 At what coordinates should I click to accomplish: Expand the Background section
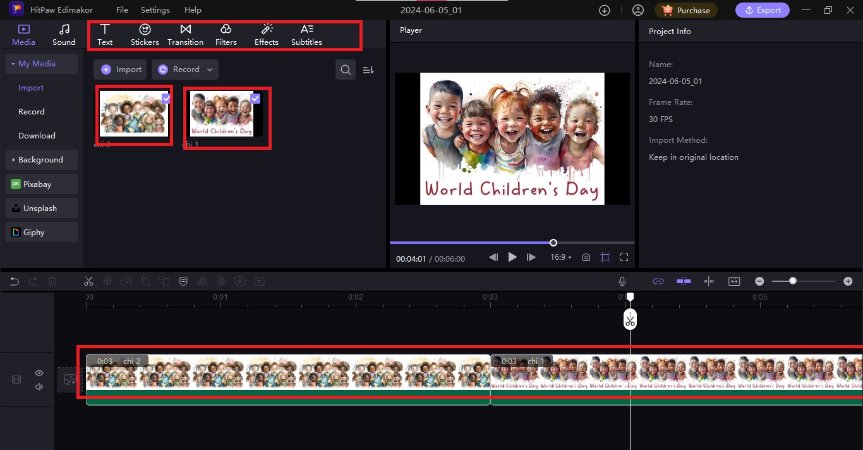click(42, 160)
